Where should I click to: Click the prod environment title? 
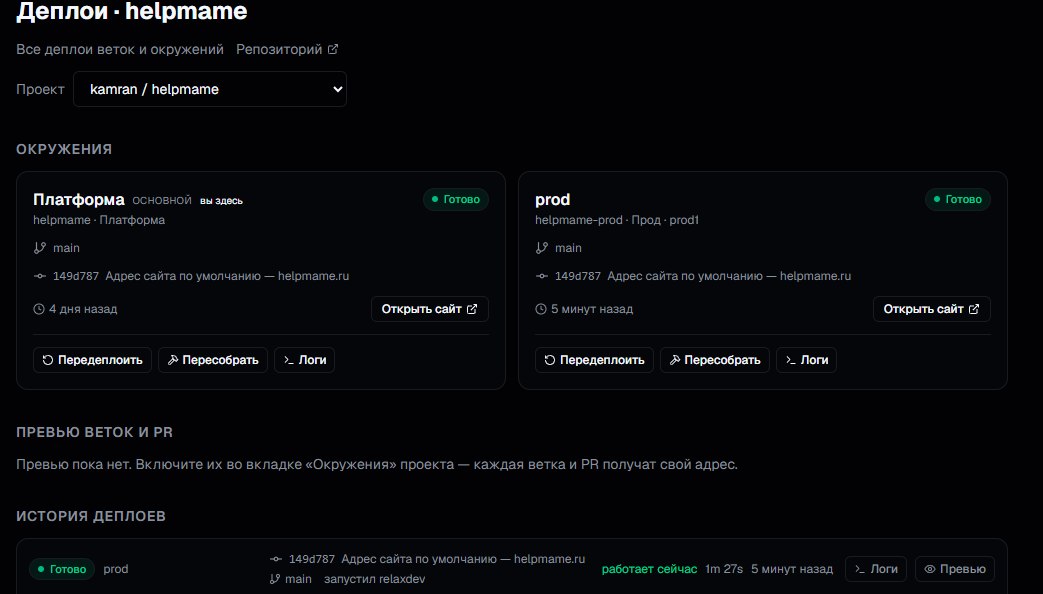pyautogui.click(x=553, y=200)
